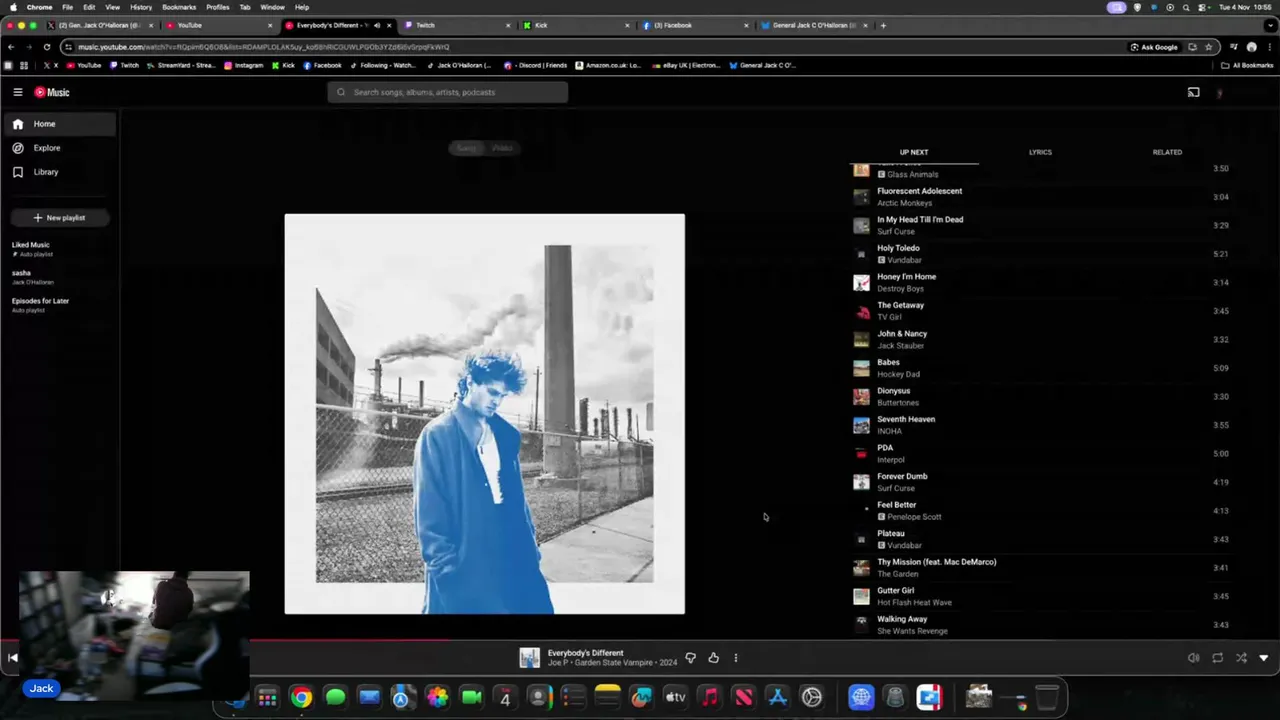
Task: Open Apple Music app in the dock
Action: pyautogui.click(x=709, y=698)
